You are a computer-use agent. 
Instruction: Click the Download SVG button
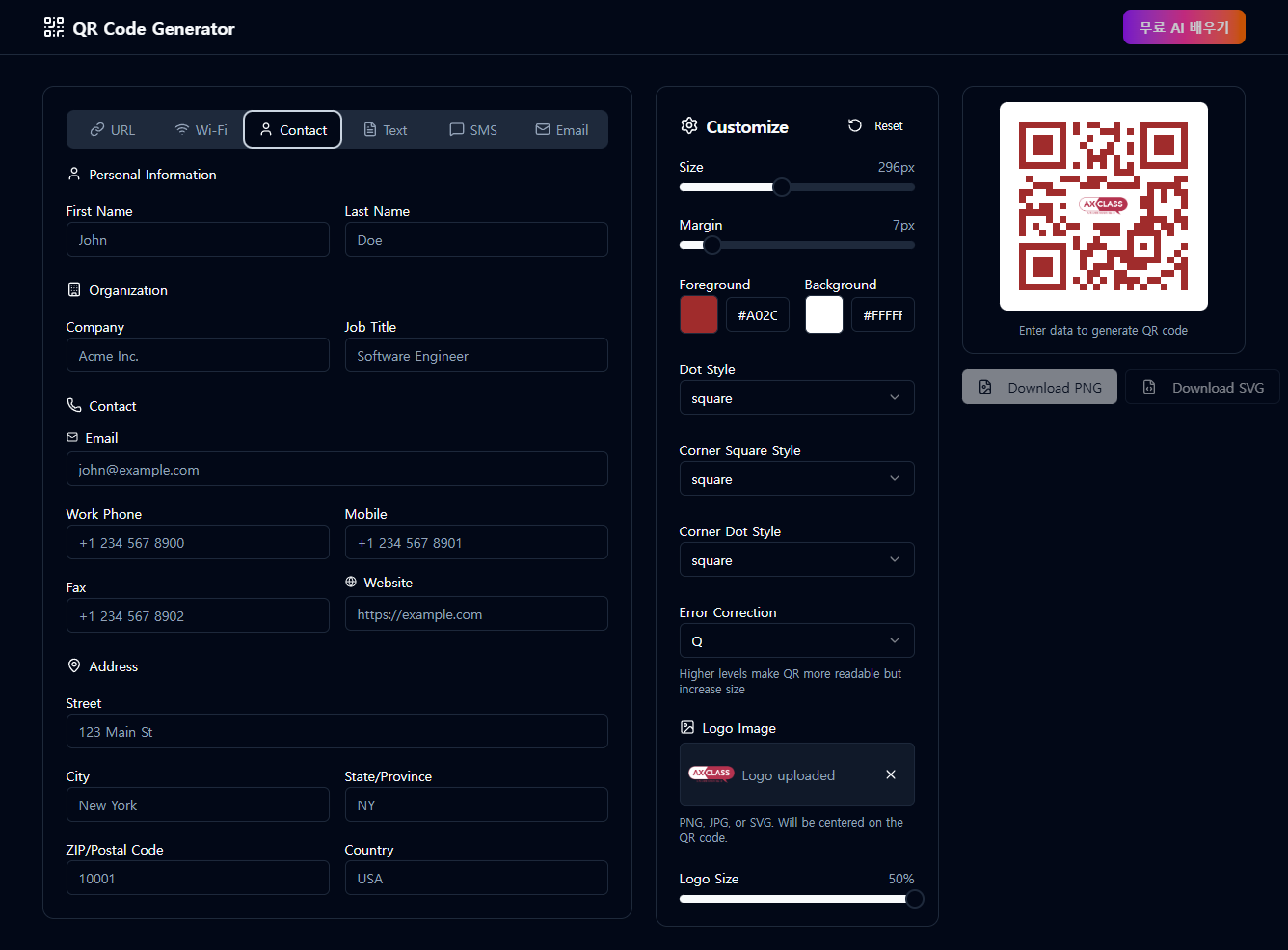point(1202,387)
